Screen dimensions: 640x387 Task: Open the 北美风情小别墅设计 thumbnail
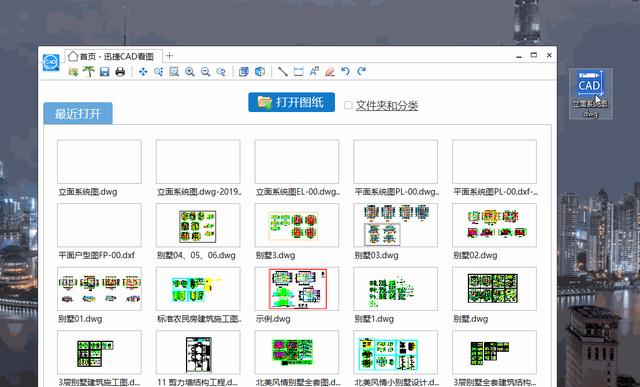coord(396,353)
